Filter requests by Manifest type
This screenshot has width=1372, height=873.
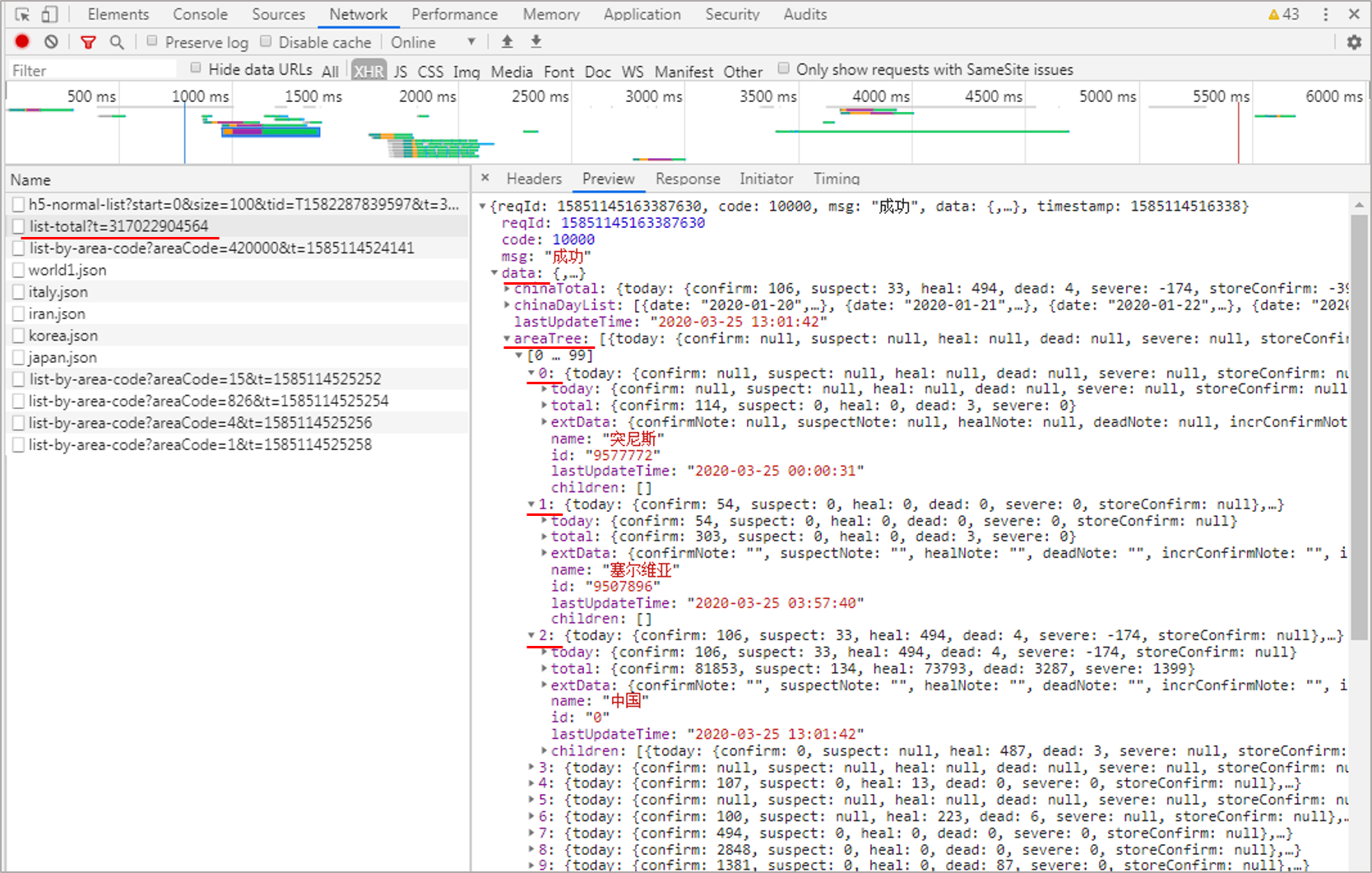tap(684, 72)
